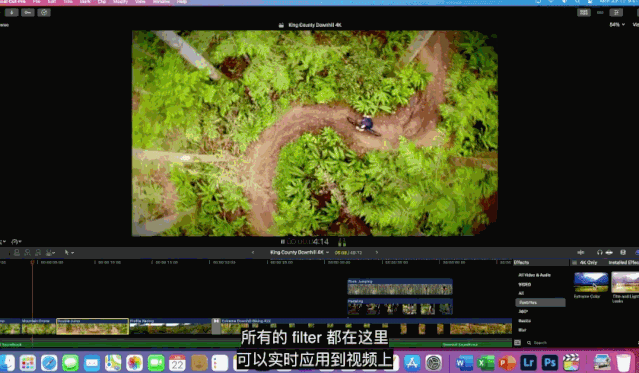Open the overwrite edit options dropdown
639x373 pixels.
(x=51, y=253)
